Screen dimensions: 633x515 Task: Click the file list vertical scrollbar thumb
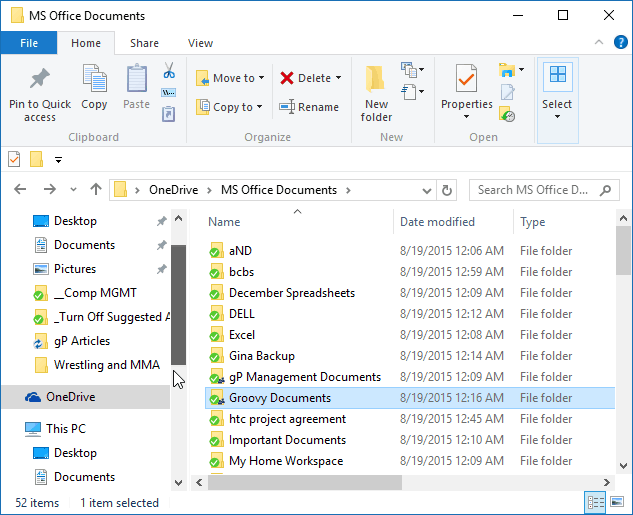coord(623,251)
